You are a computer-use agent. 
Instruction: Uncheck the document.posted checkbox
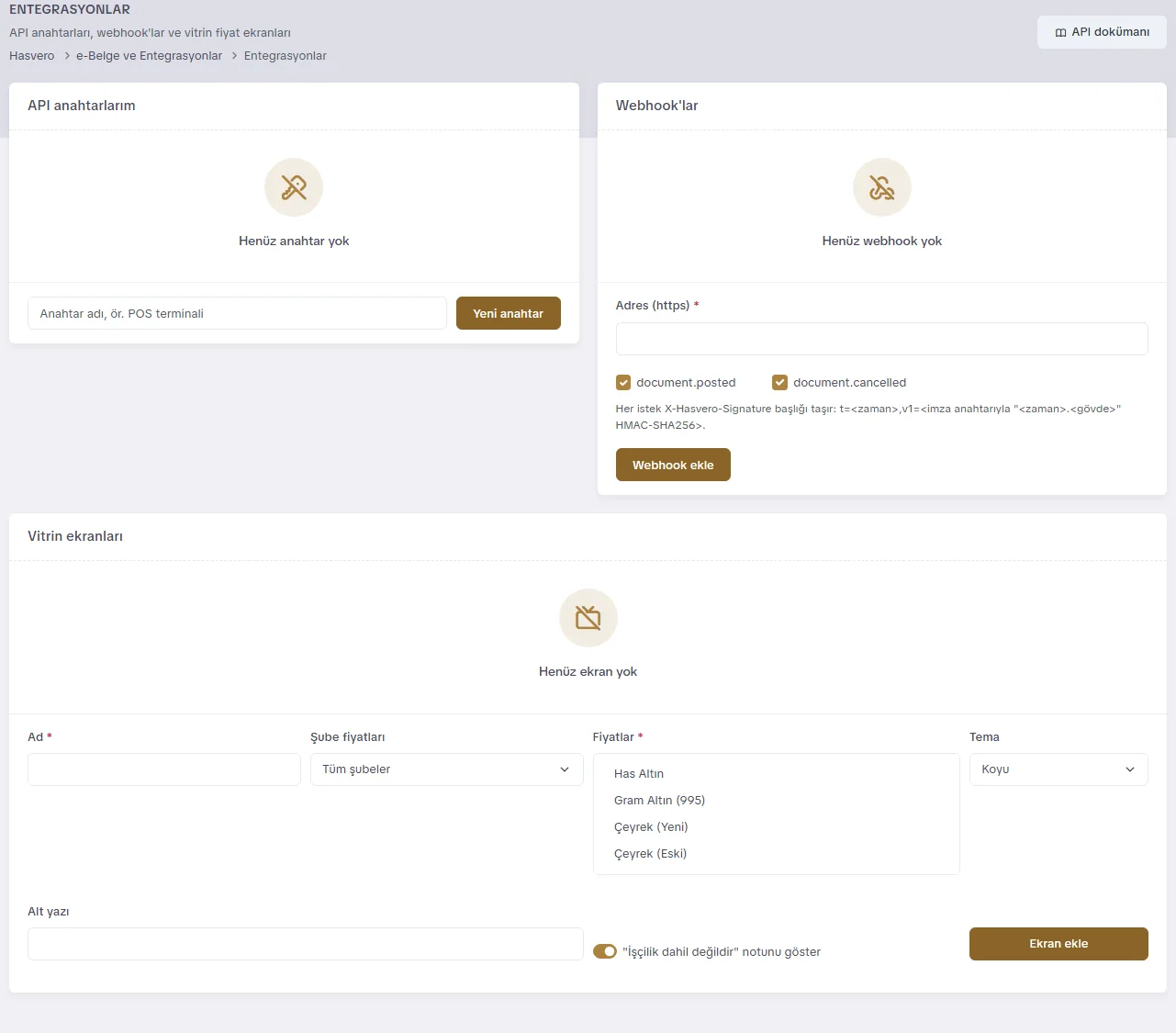pos(623,383)
